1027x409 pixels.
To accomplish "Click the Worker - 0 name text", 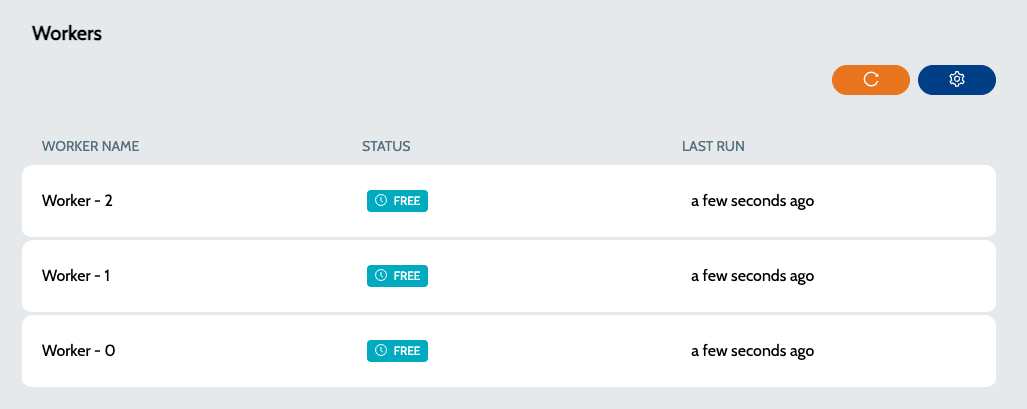I will pyautogui.click(x=79, y=351).
